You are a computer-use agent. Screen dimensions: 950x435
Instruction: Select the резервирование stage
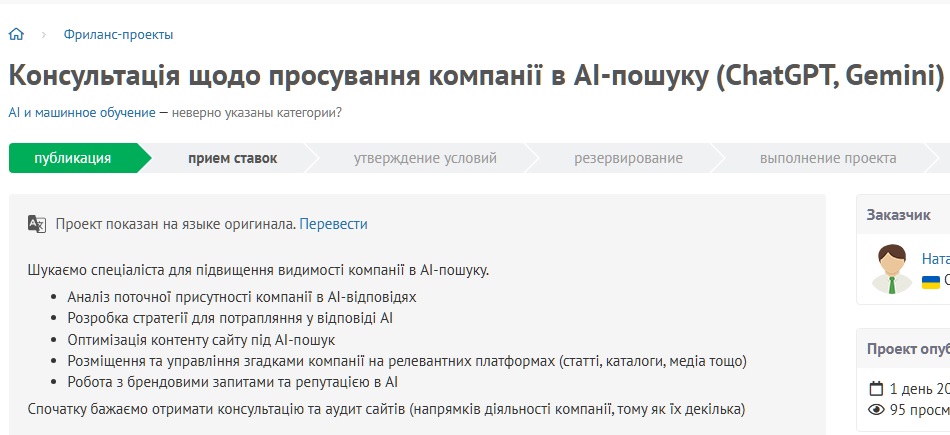628,158
